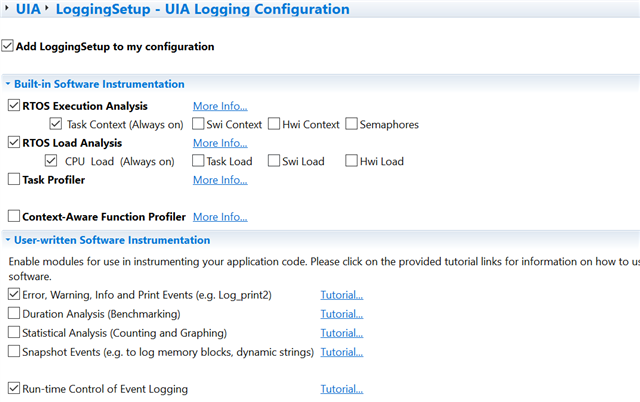Image resolution: width=640 pixels, height=402 pixels.
Task: Enable Statistical Analysis (Counting and Graphing)
Action: pyautogui.click(x=13, y=333)
